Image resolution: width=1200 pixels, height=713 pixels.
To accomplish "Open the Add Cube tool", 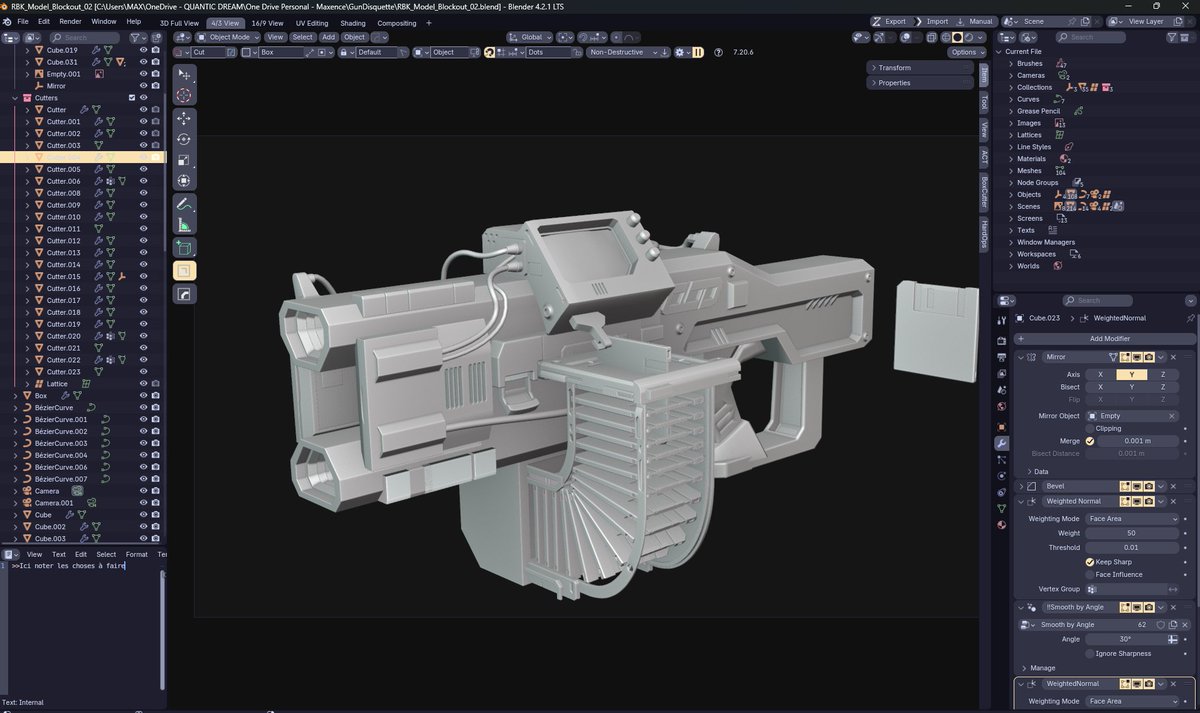I will 183,249.
